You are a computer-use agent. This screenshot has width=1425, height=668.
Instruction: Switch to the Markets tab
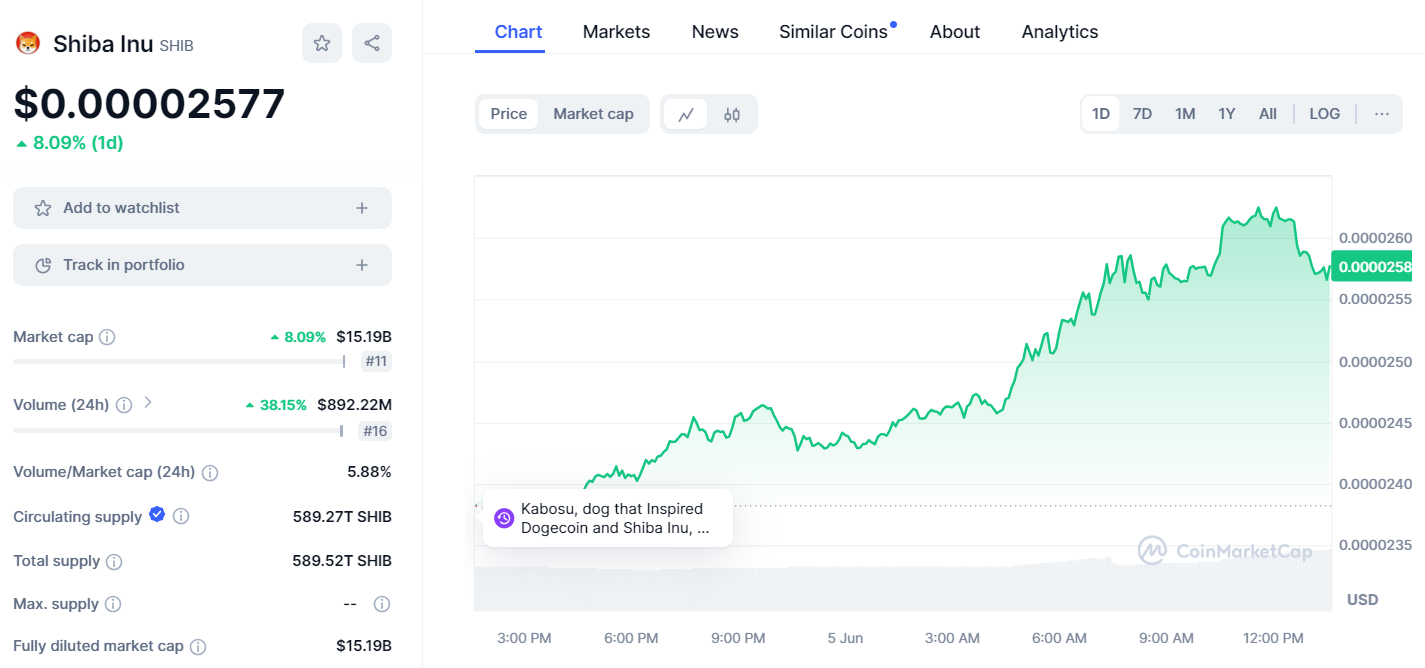click(x=616, y=32)
